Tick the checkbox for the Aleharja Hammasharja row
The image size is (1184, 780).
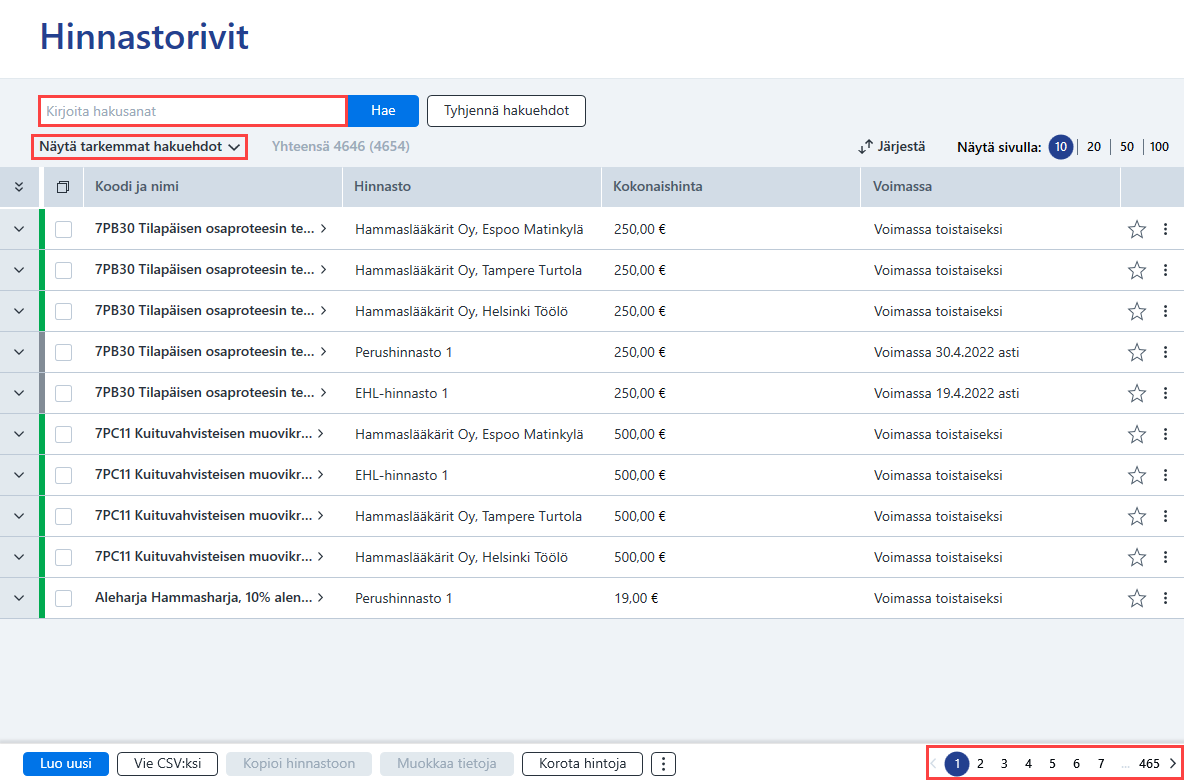(63, 599)
